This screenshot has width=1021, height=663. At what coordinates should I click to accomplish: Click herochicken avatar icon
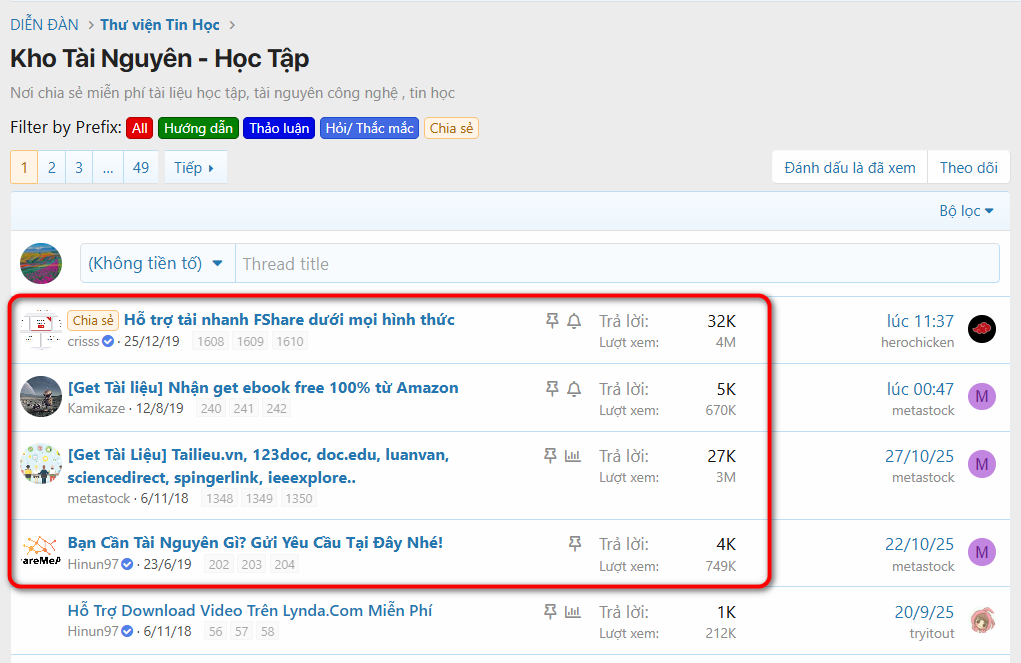[x=982, y=329]
